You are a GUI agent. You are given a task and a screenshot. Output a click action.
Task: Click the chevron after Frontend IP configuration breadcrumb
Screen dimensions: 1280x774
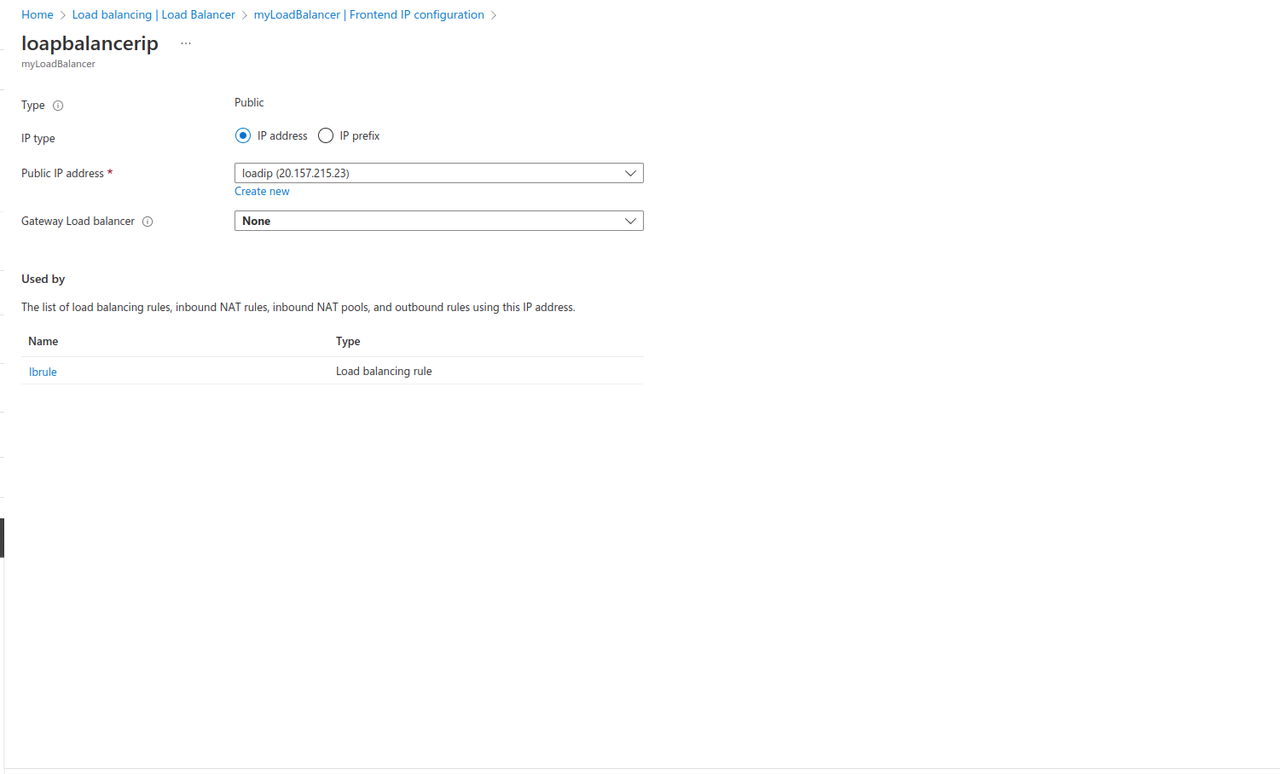coord(492,14)
